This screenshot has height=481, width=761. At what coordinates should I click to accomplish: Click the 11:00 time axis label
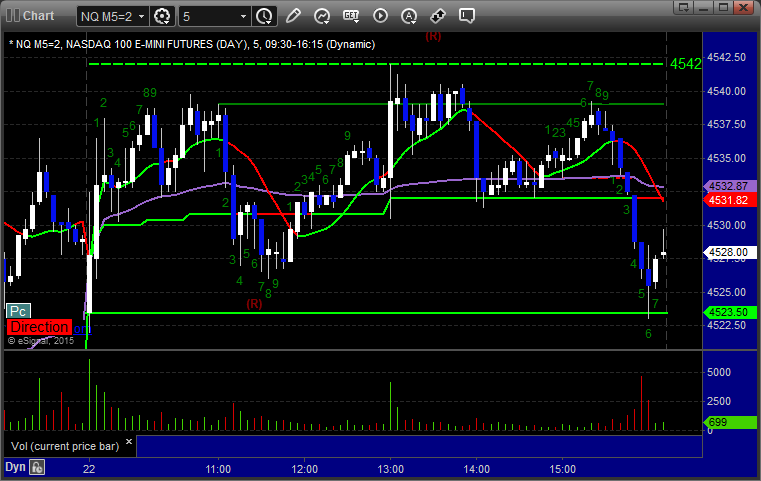[x=218, y=469]
